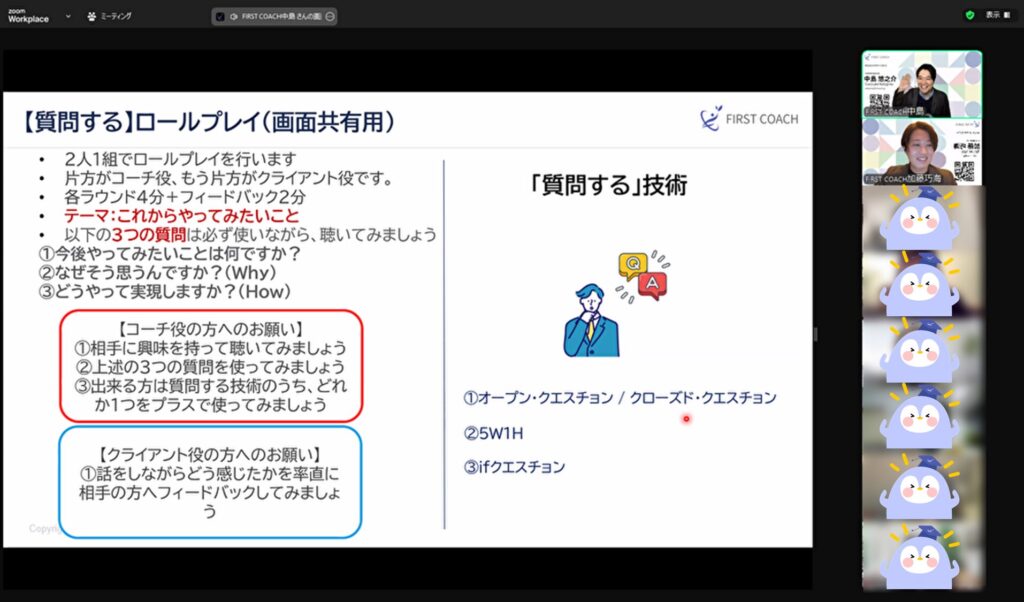
Task: Open the round options icon in the share pill
Action: pos(331,17)
